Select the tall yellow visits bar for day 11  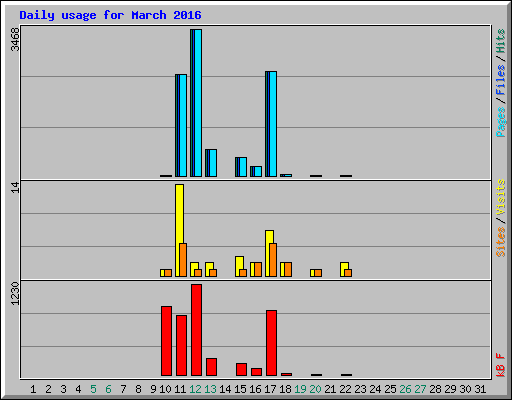179,214
